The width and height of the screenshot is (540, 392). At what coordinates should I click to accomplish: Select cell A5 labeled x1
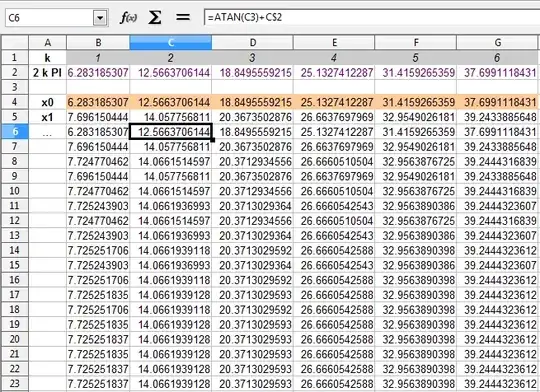[x=48, y=117]
